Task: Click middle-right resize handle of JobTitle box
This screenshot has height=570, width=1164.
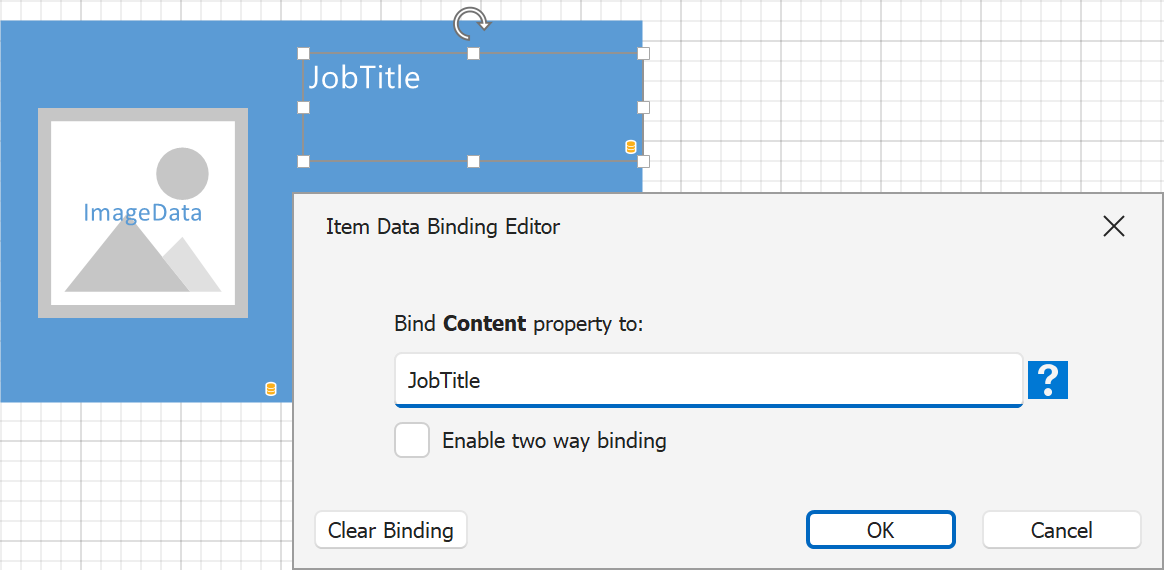Action: pyautogui.click(x=643, y=107)
